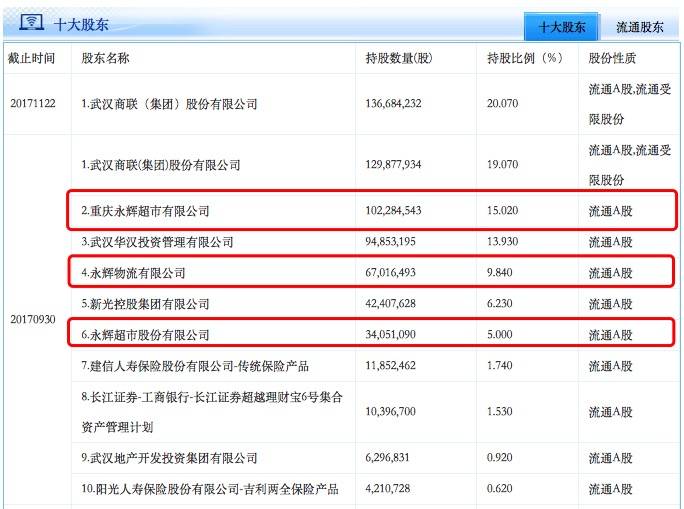The width and height of the screenshot is (684, 509).
Task: Click the ratio value 15.020
Action: [x=503, y=211]
